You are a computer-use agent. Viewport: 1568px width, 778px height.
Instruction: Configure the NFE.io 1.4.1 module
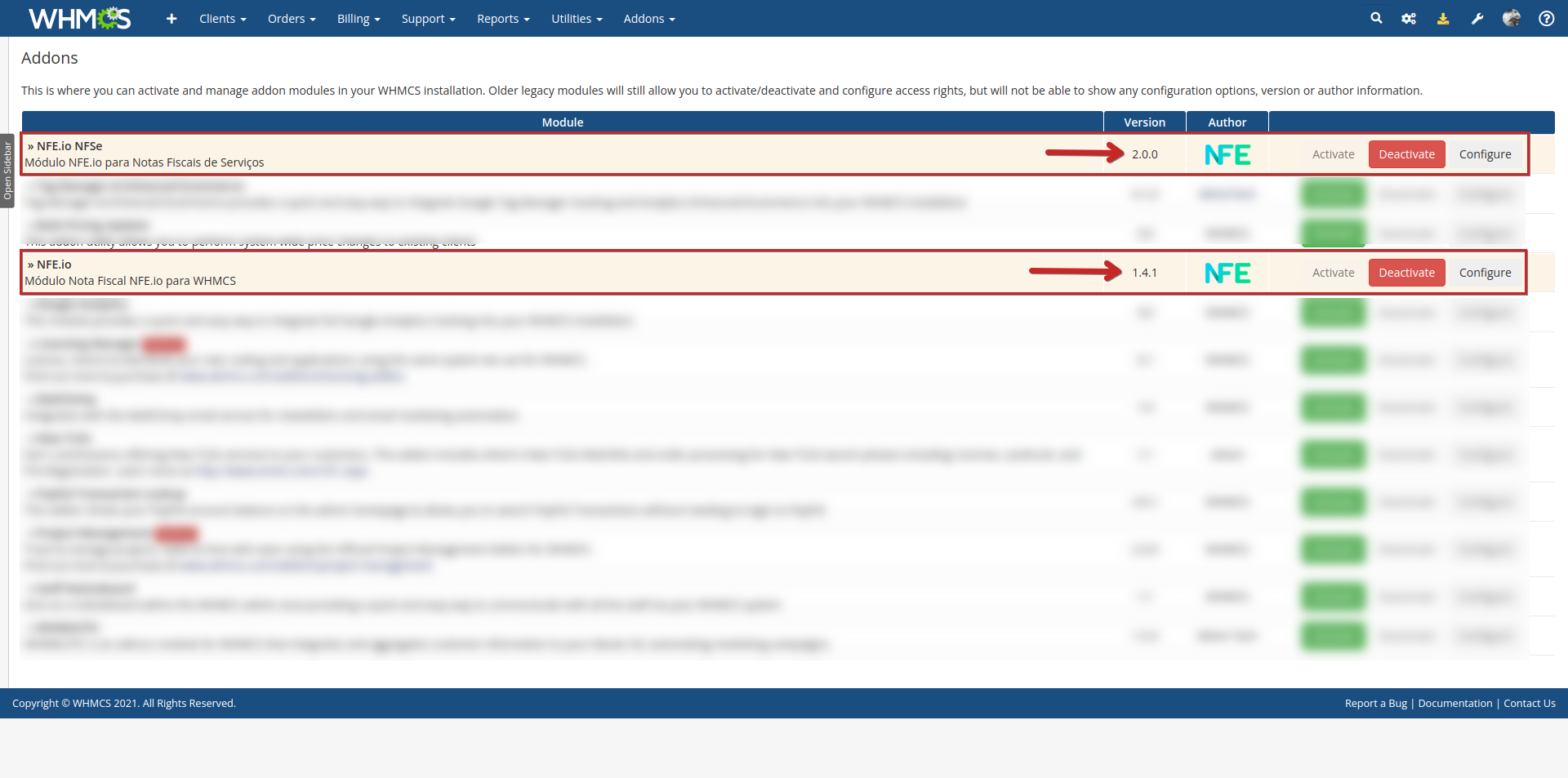[1485, 273]
